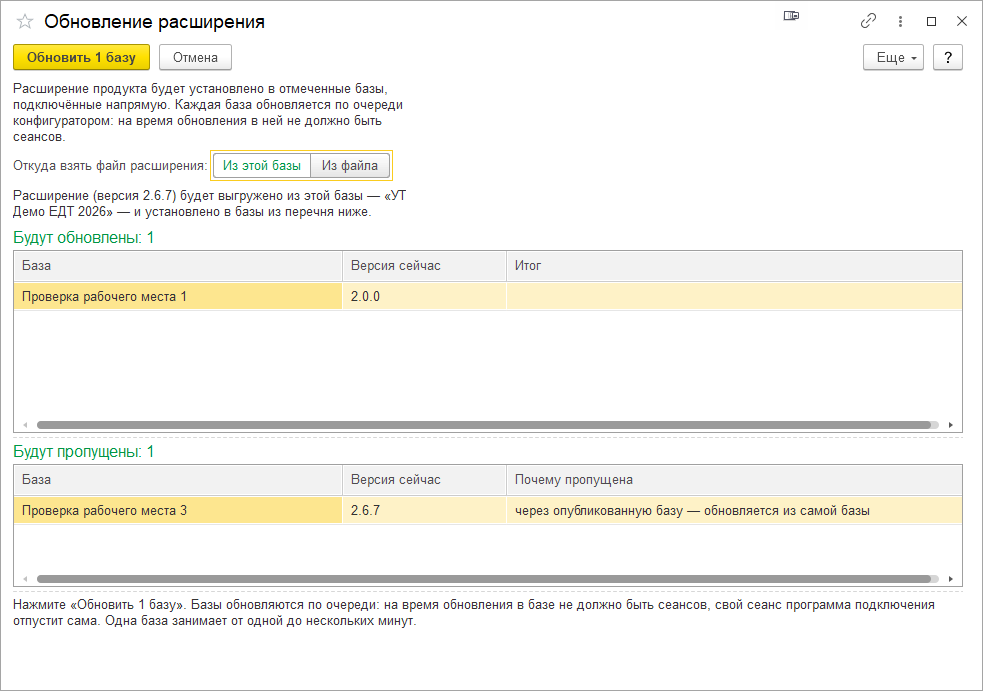Click the monitor icon in the title bar

click(791, 16)
